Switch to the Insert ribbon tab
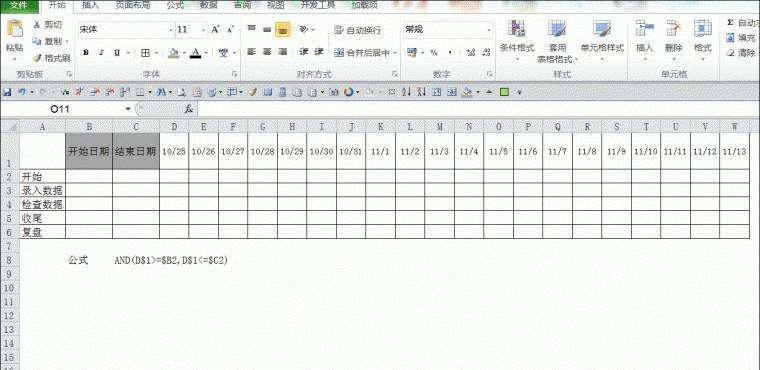The image size is (760, 370). click(91, 5)
